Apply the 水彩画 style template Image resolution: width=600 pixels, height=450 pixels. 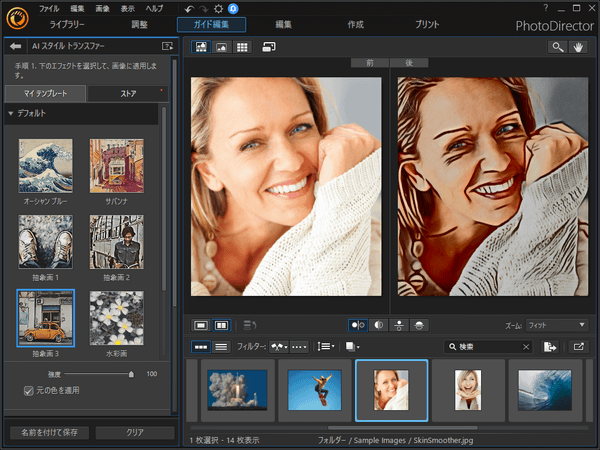[x=117, y=318]
